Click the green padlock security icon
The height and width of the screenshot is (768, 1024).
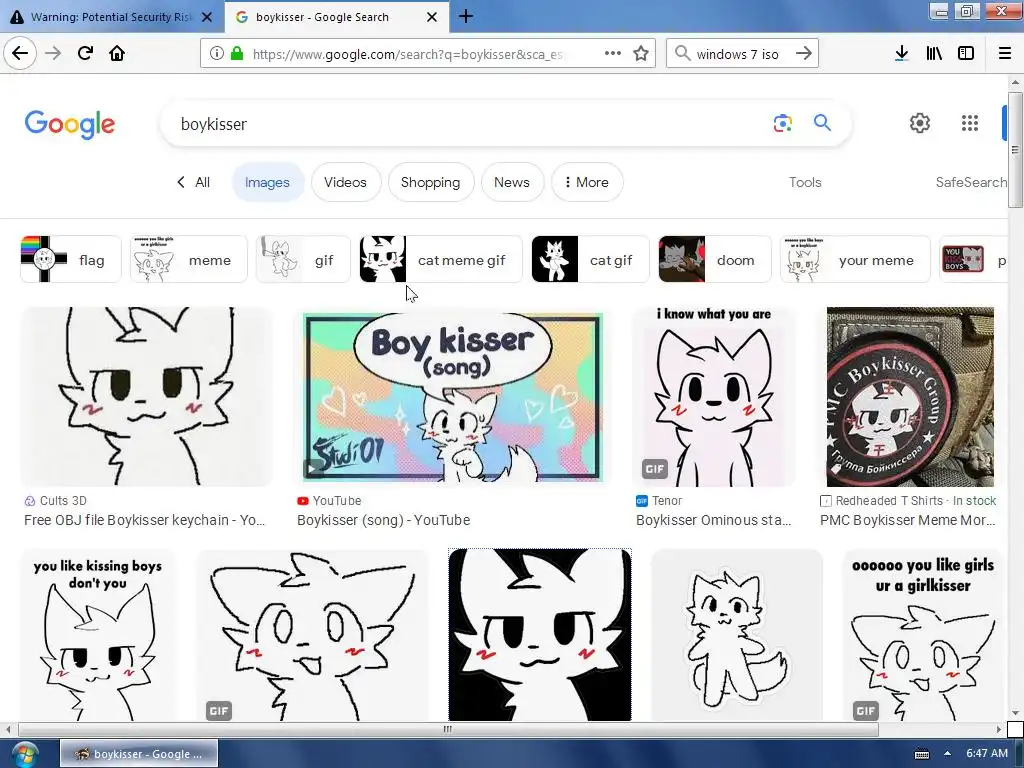(x=237, y=54)
